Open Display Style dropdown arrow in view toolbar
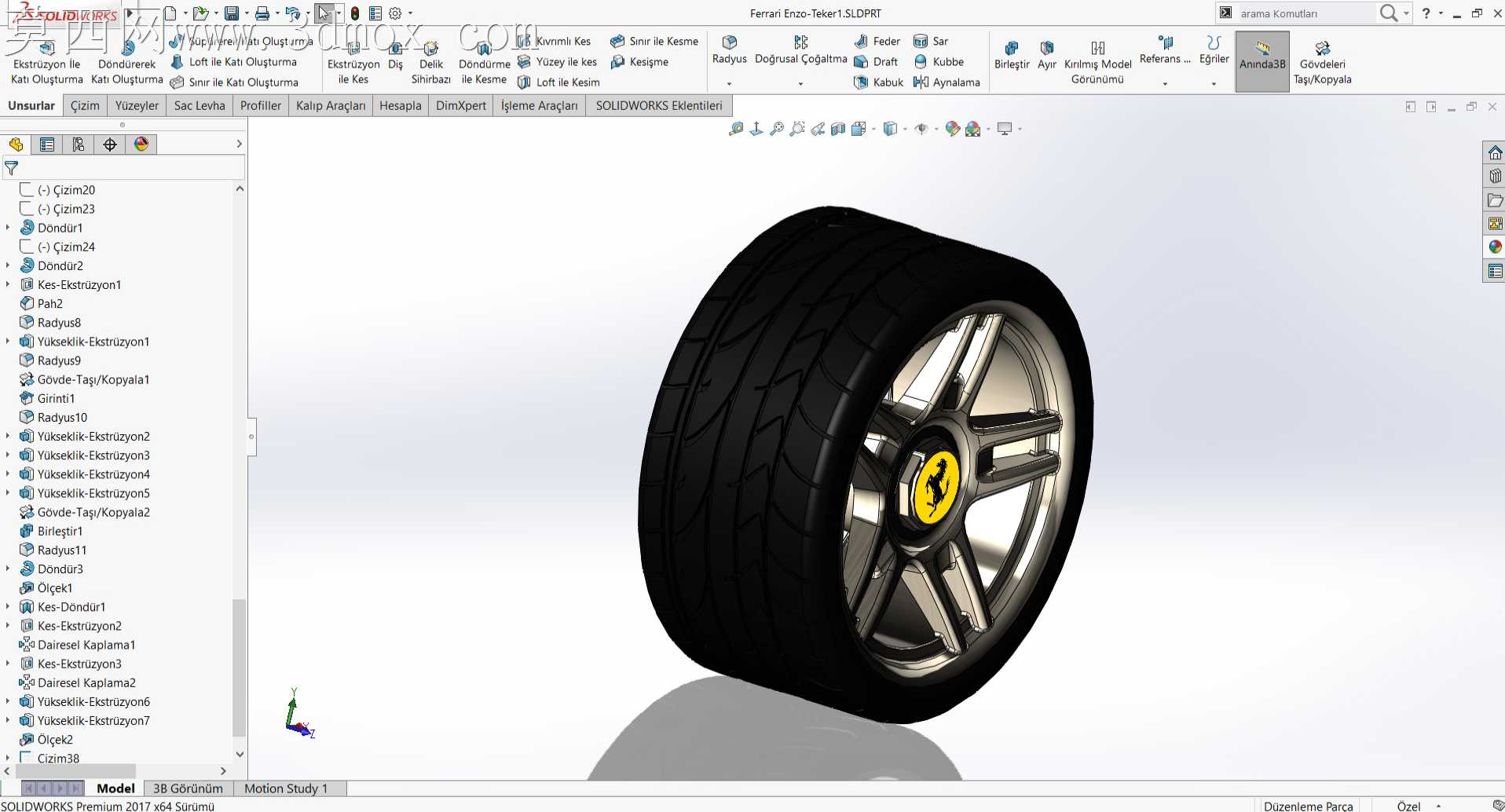The image size is (1505, 812). click(905, 129)
